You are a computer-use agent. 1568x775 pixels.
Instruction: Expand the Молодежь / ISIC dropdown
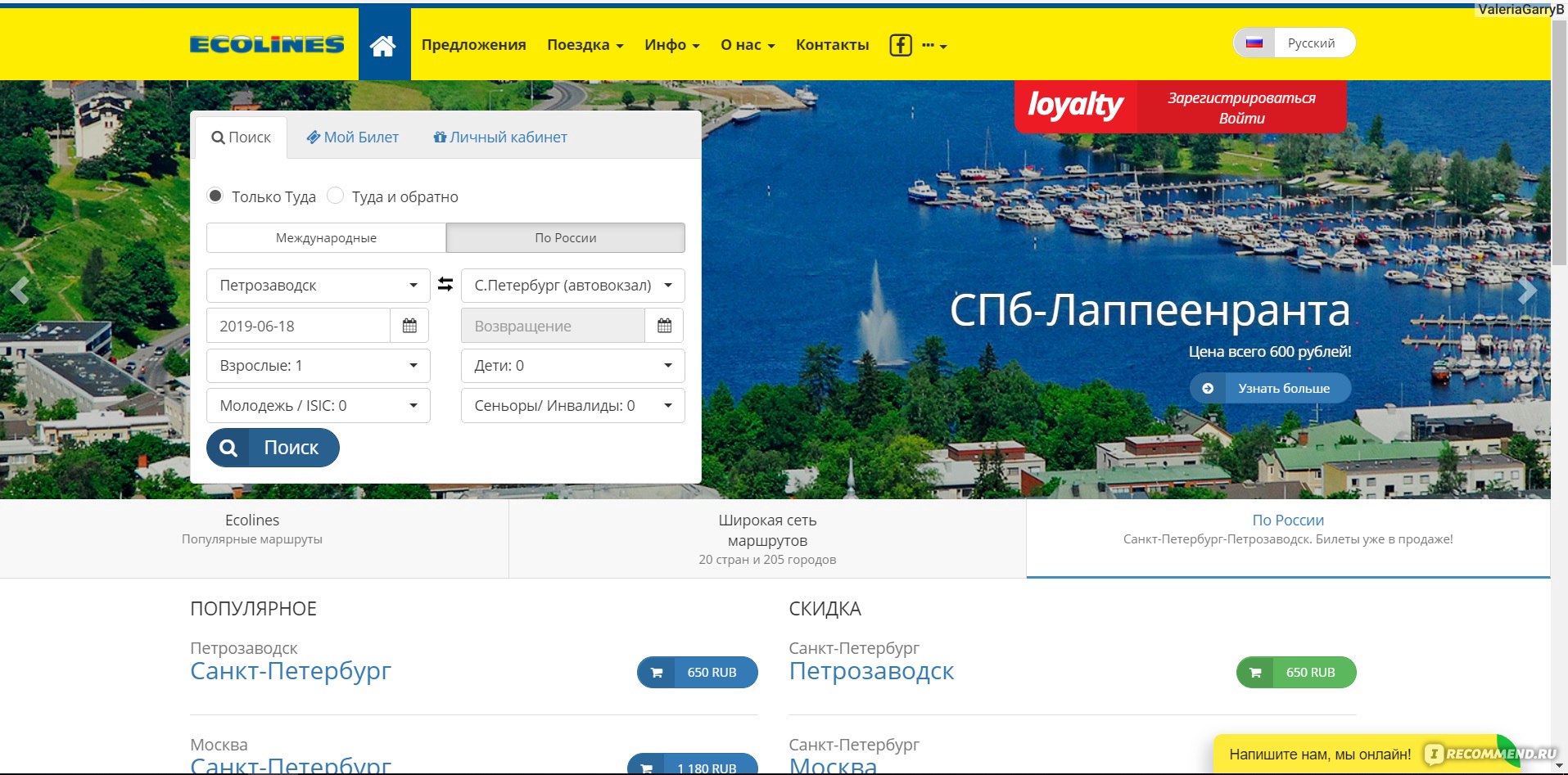[x=319, y=406]
